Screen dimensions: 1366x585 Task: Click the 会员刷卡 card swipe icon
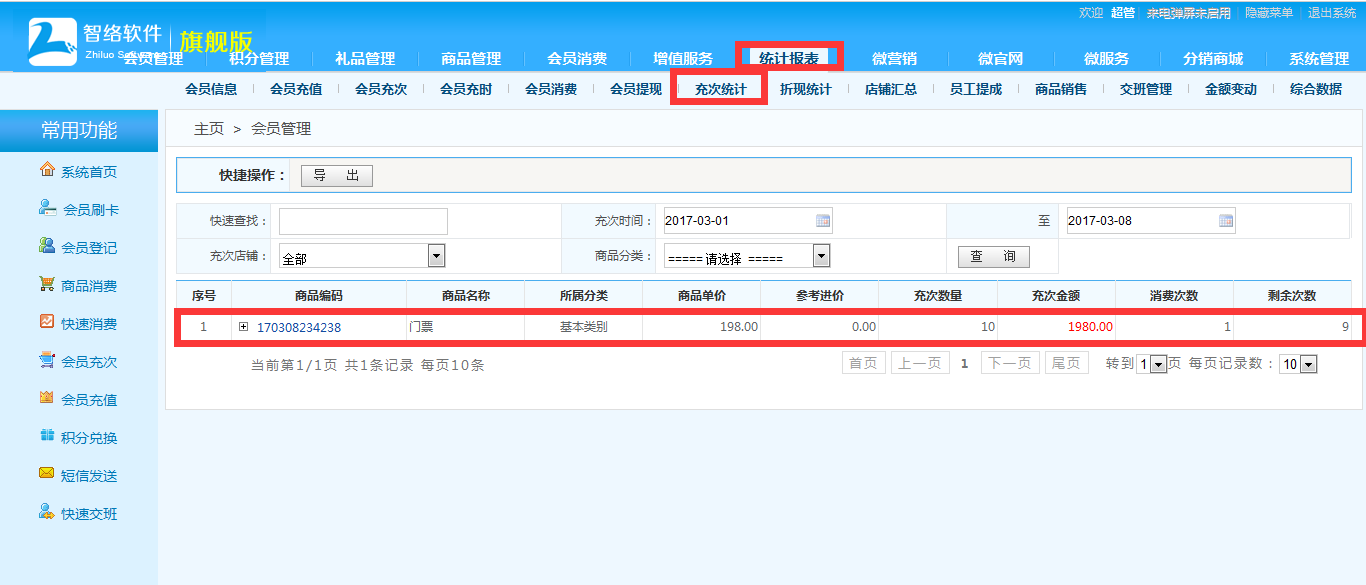point(47,209)
